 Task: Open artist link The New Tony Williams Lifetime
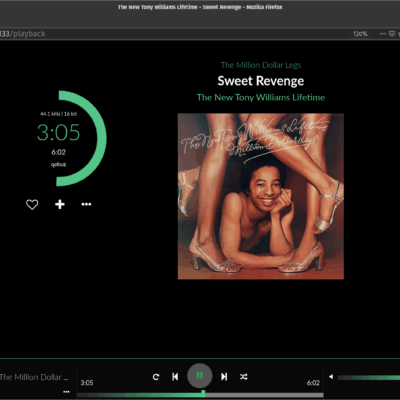point(261,97)
